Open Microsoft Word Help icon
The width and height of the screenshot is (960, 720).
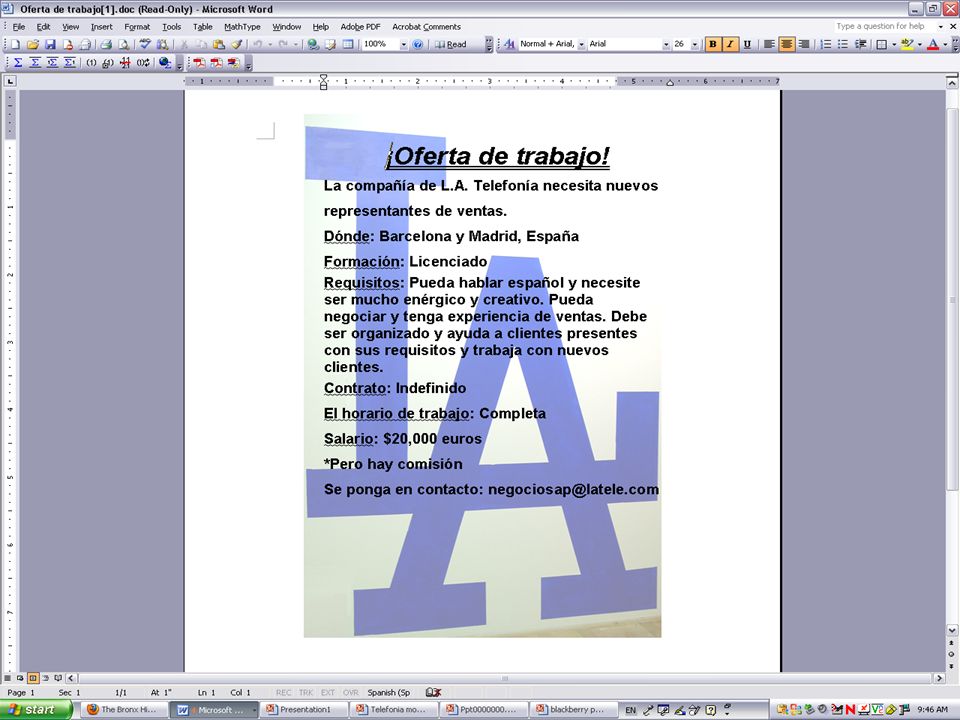pos(418,44)
